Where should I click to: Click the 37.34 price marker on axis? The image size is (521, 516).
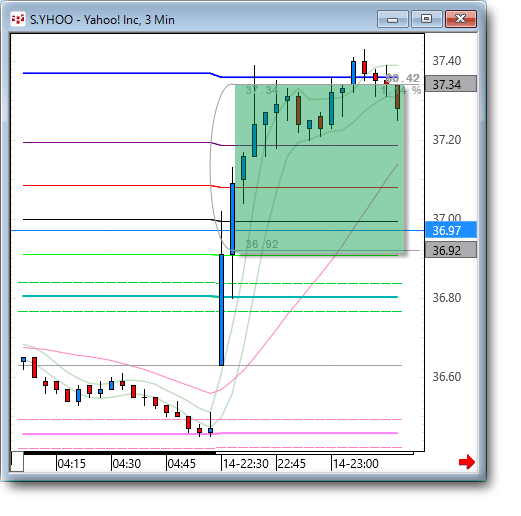tap(451, 84)
